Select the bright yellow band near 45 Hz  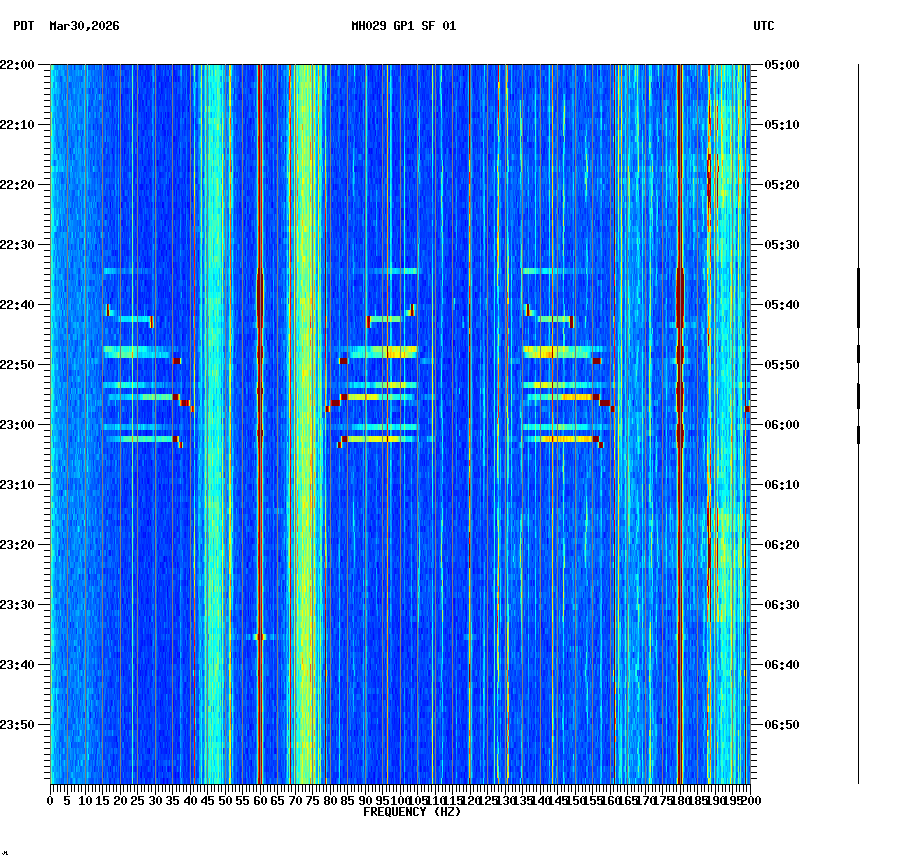[212, 400]
